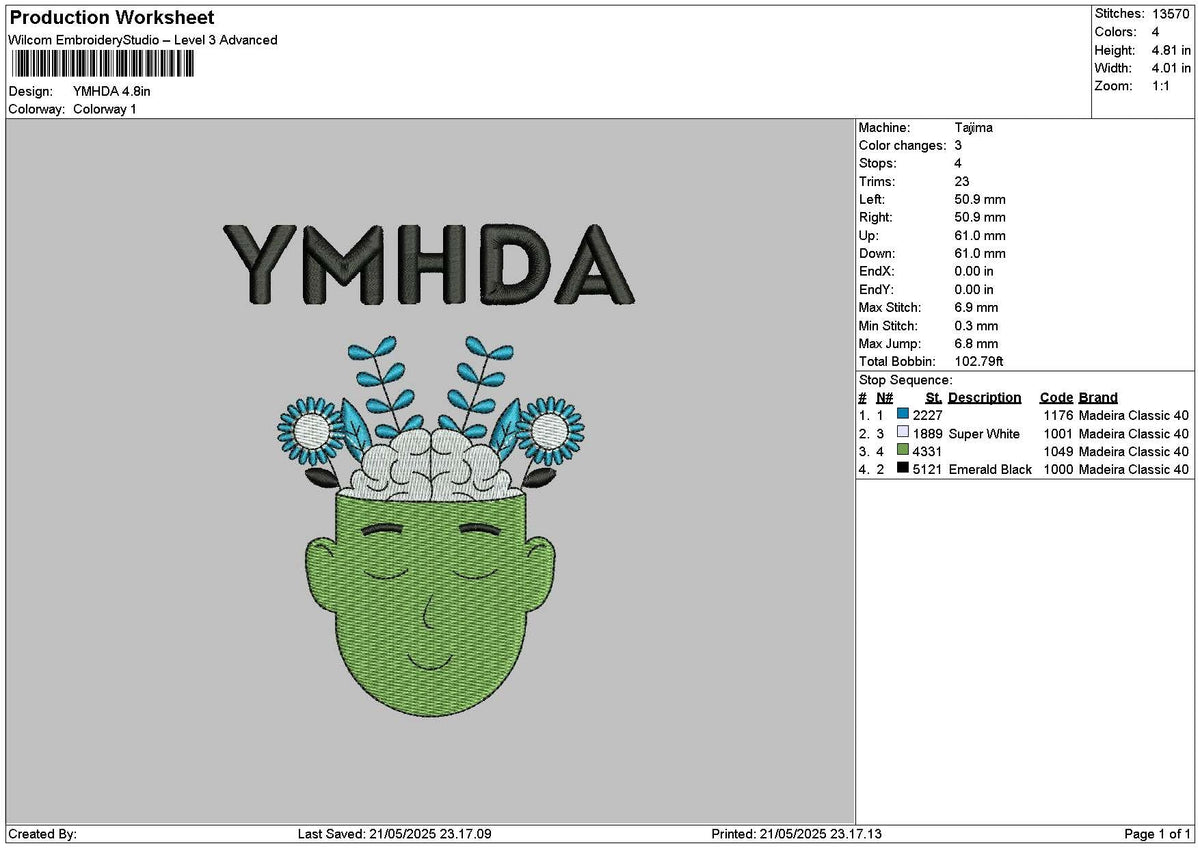
Task: Click the Stitches count value 13570
Action: pyautogui.click(x=1171, y=14)
